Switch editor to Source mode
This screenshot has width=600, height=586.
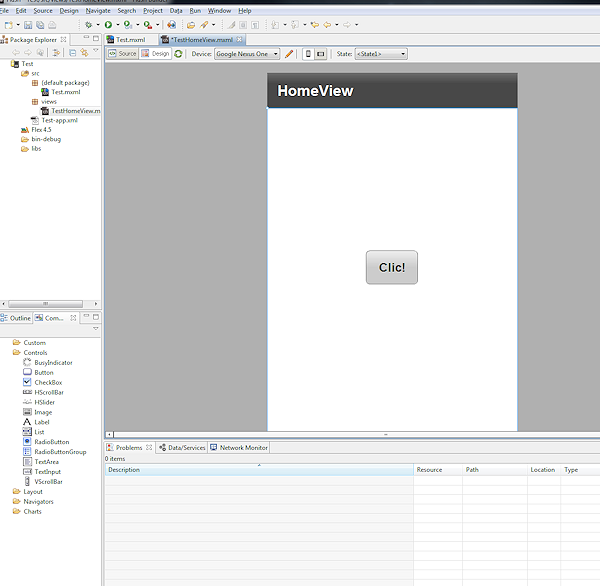[x=122, y=54]
